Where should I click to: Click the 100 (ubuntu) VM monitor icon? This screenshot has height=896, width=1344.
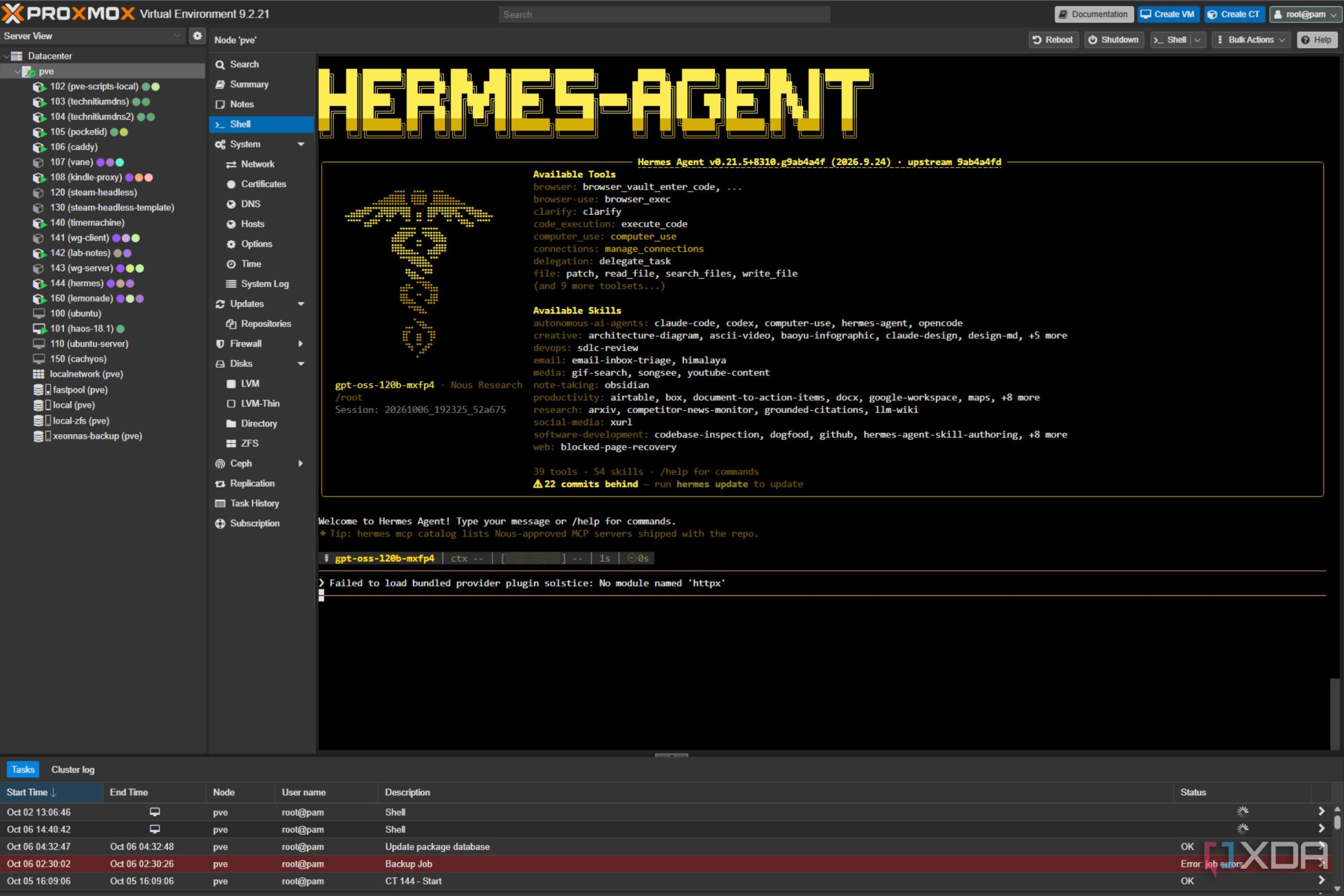pyautogui.click(x=39, y=314)
